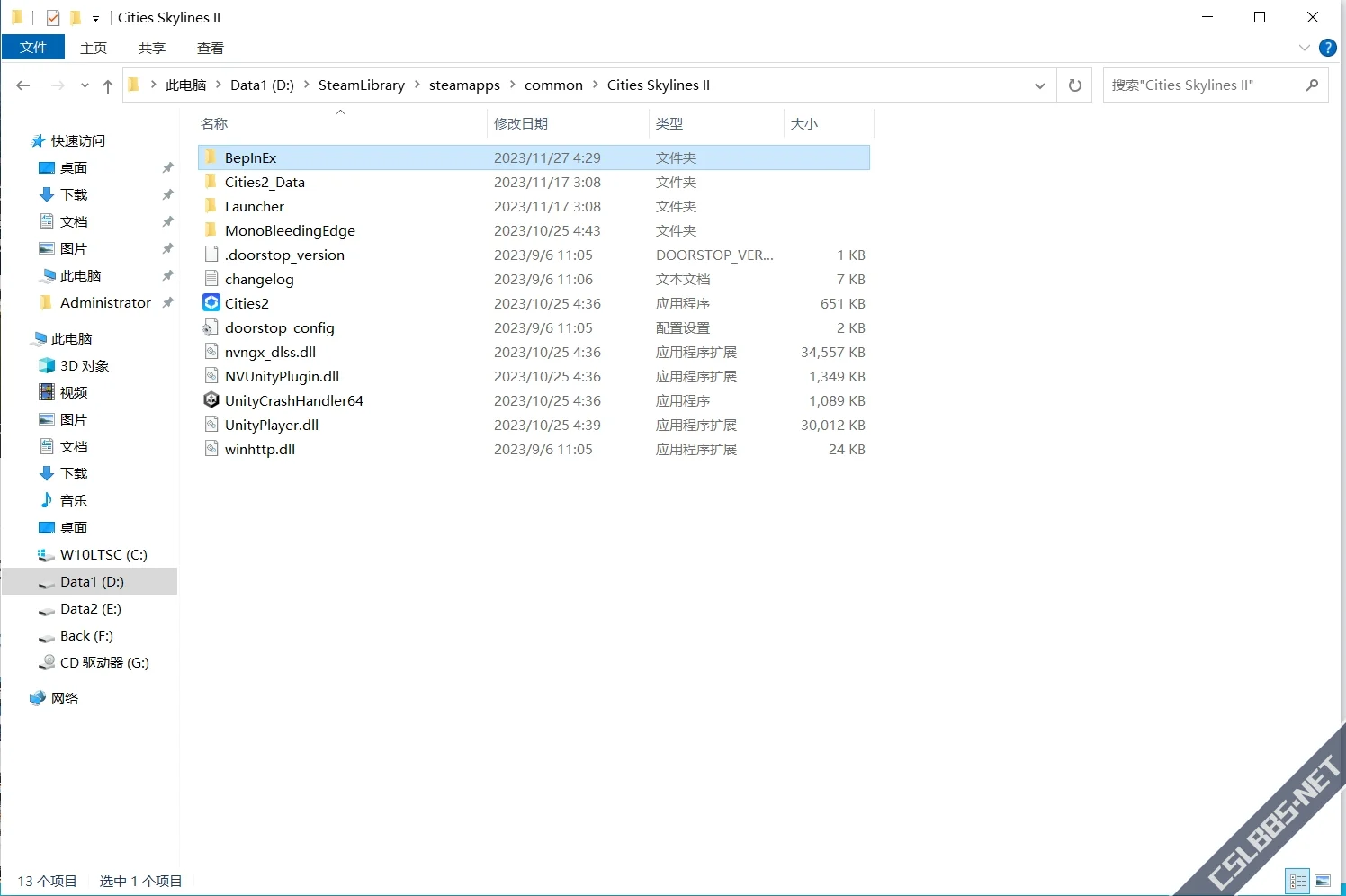1346x896 pixels.
Task: Select the winhttp.dll file
Action: [260, 449]
